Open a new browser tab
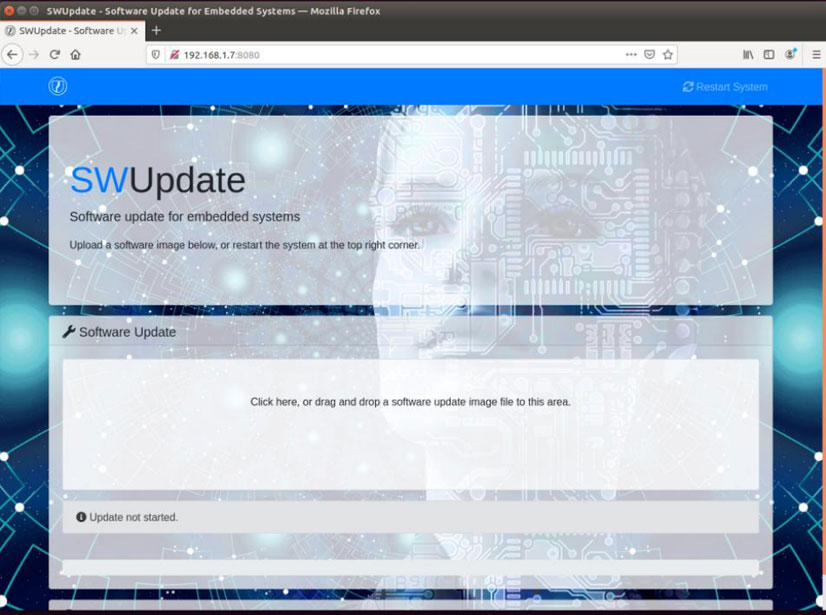The width and height of the screenshot is (826, 615). pos(155,30)
